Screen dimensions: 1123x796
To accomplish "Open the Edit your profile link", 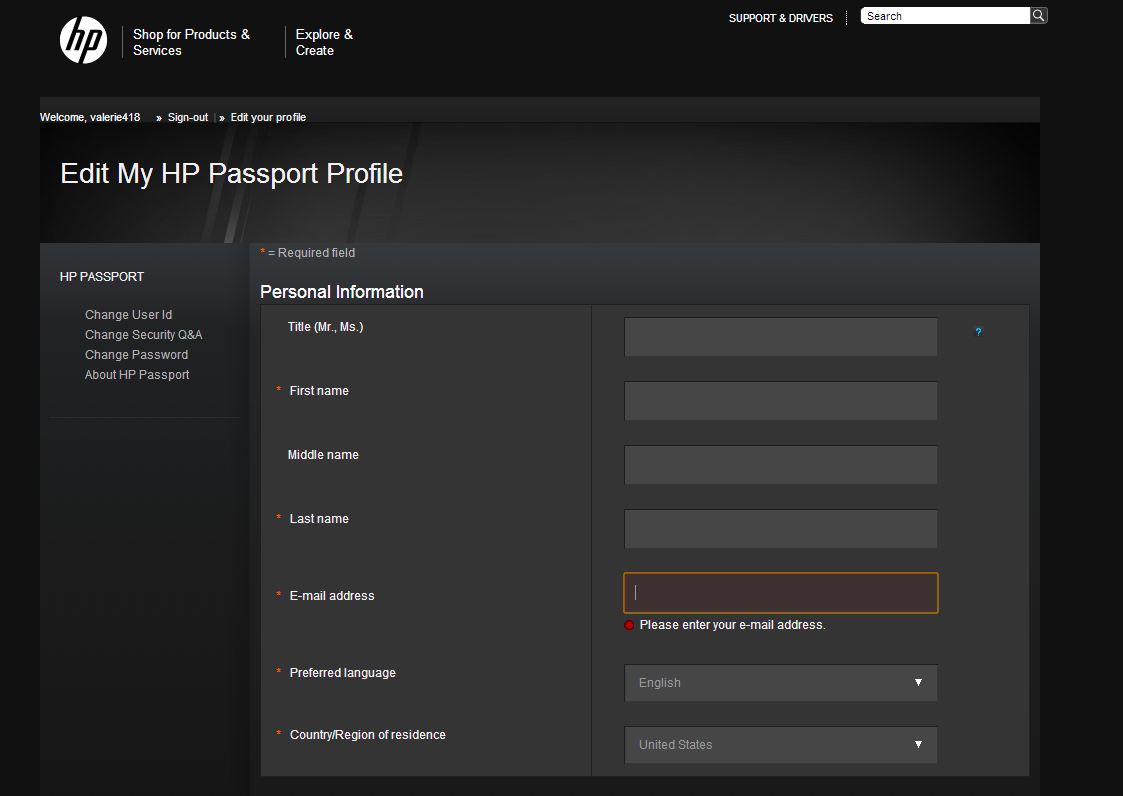I will (268, 118).
